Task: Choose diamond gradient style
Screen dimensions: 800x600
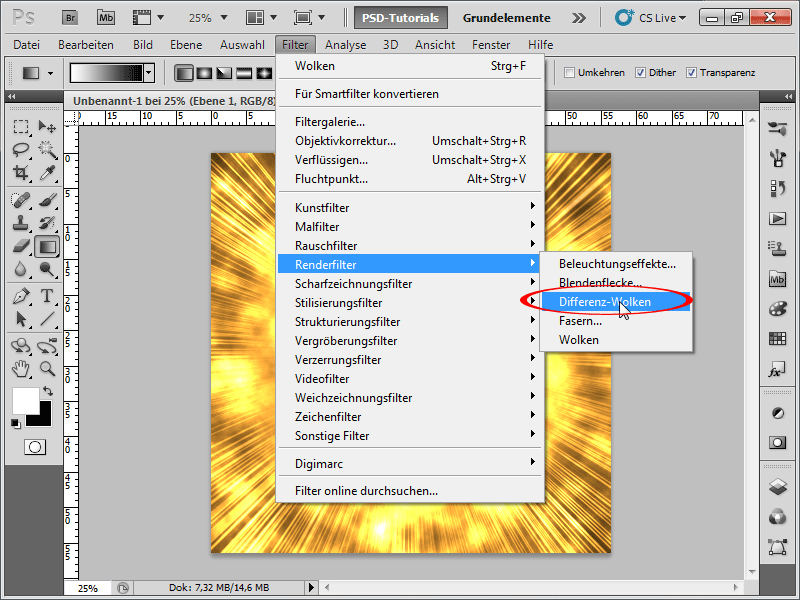Action: (x=264, y=73)
